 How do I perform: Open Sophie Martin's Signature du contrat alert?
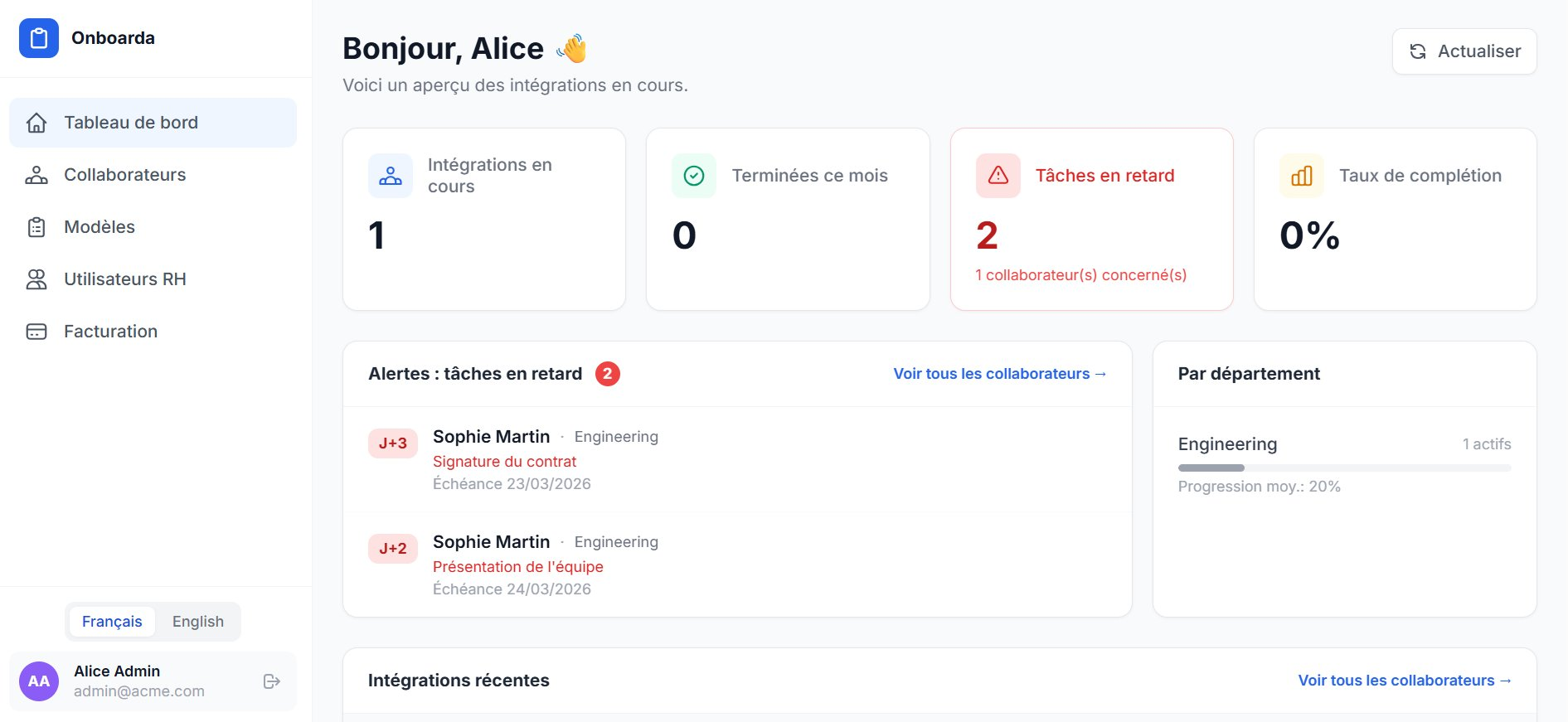(737, 460)
